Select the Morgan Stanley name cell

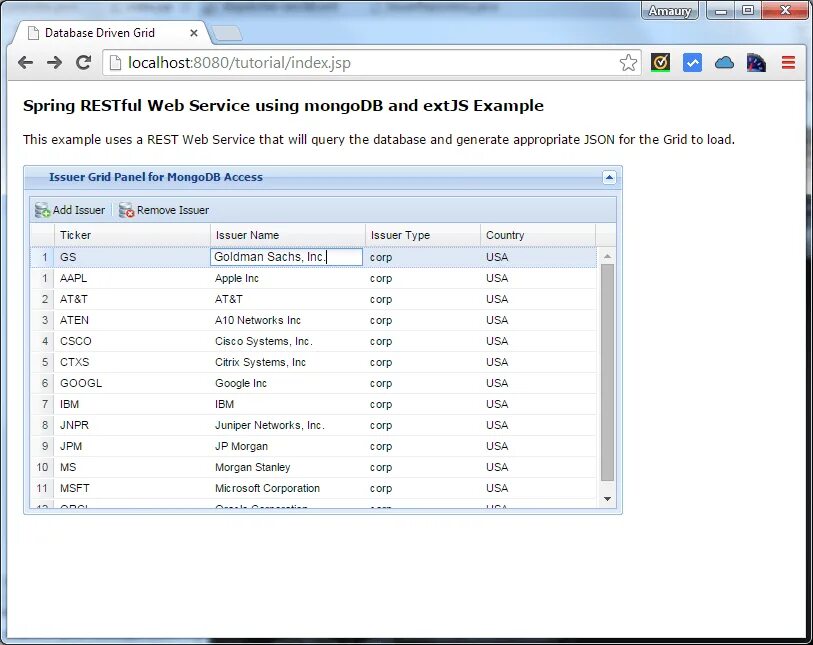point(288,467)
